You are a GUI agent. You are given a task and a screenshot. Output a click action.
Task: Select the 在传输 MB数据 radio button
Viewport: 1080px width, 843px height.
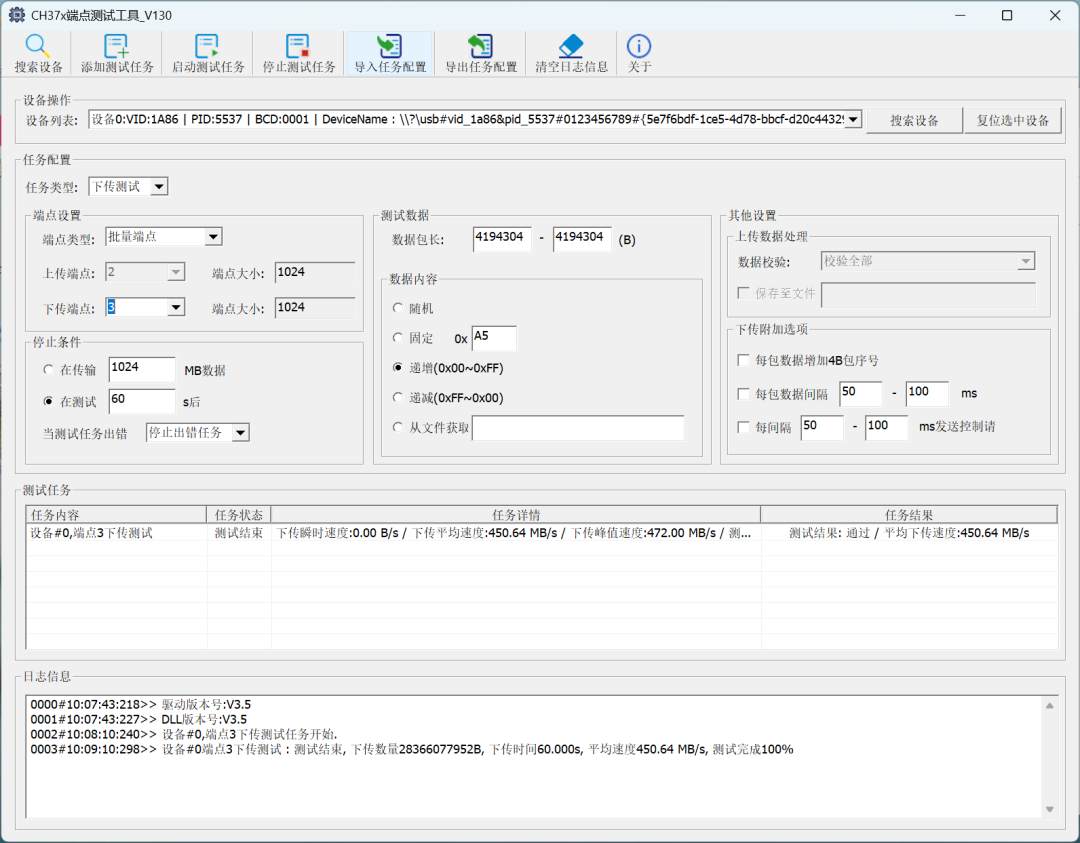click(48, 370)
